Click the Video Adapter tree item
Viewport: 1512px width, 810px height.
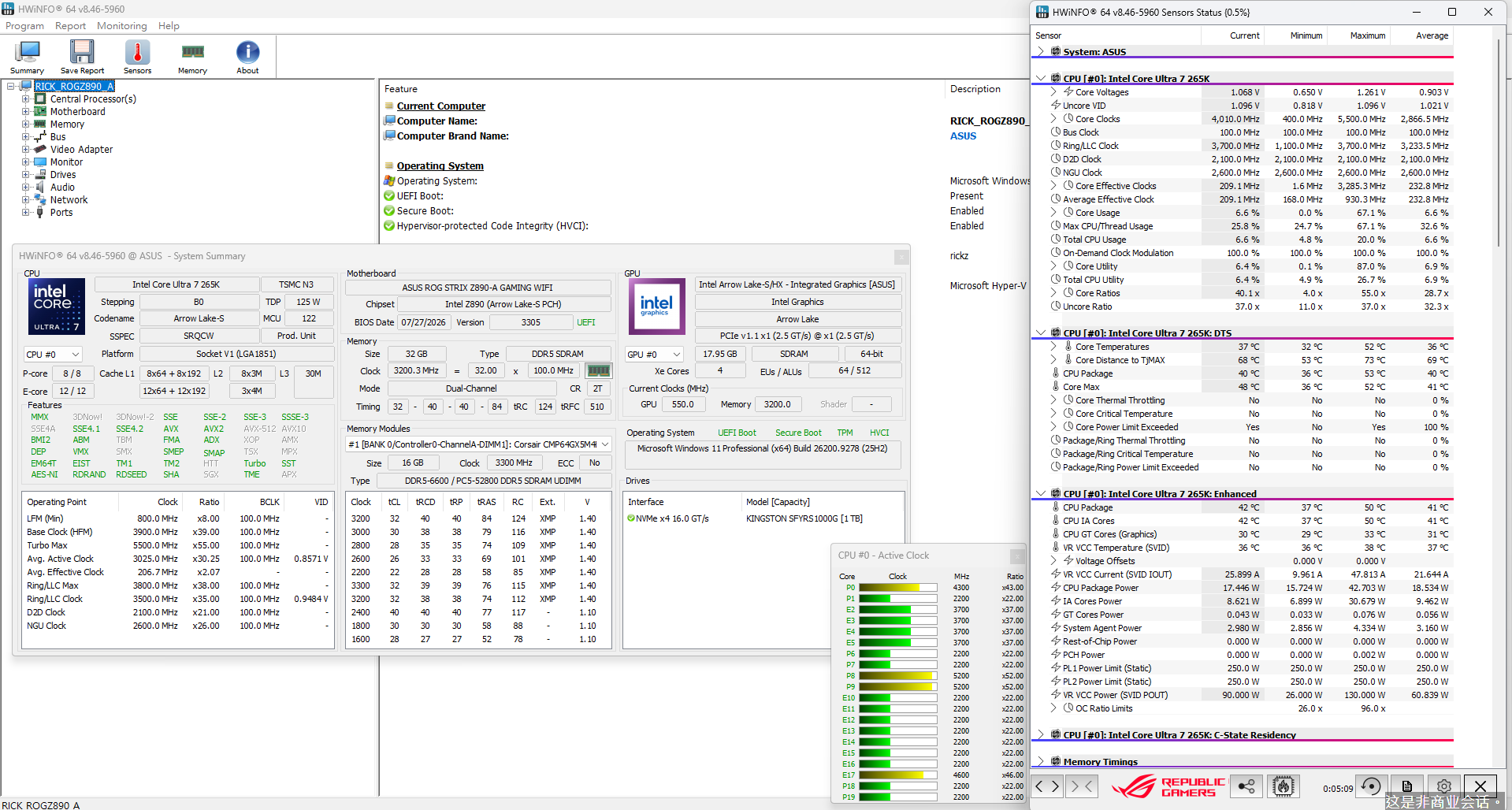coord(82,150)
